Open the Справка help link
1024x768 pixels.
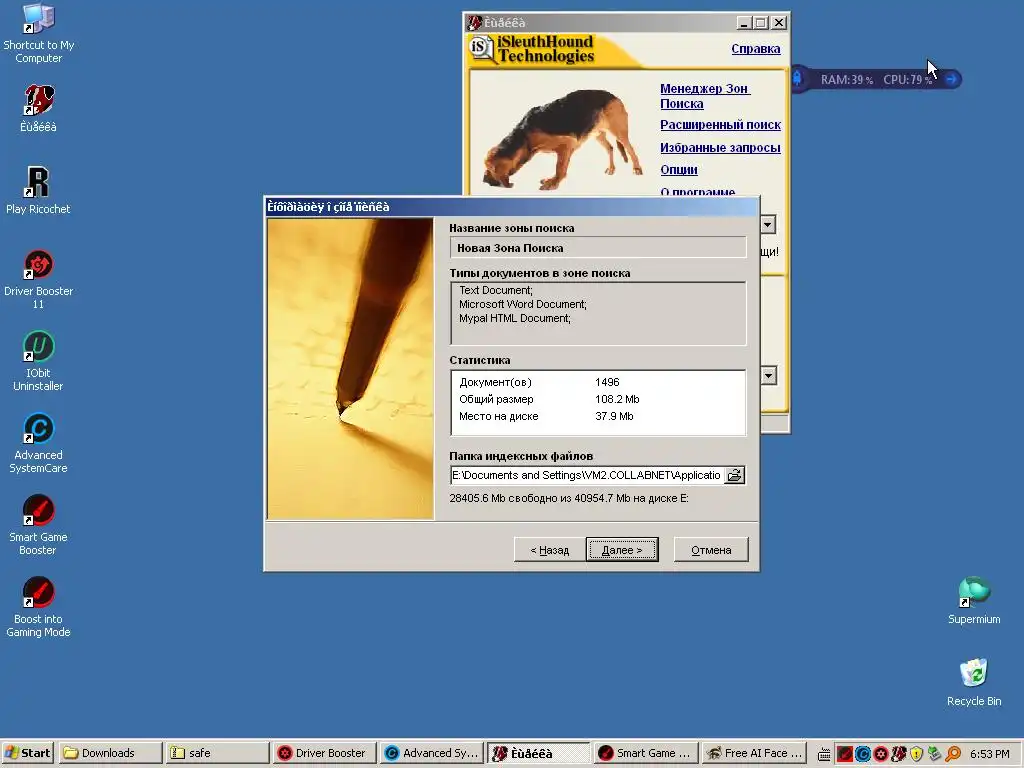tap(756, 49)
